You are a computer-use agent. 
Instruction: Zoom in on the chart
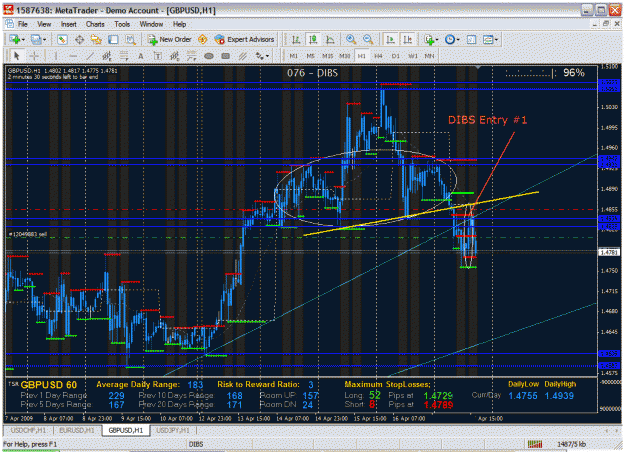[351, 39]
